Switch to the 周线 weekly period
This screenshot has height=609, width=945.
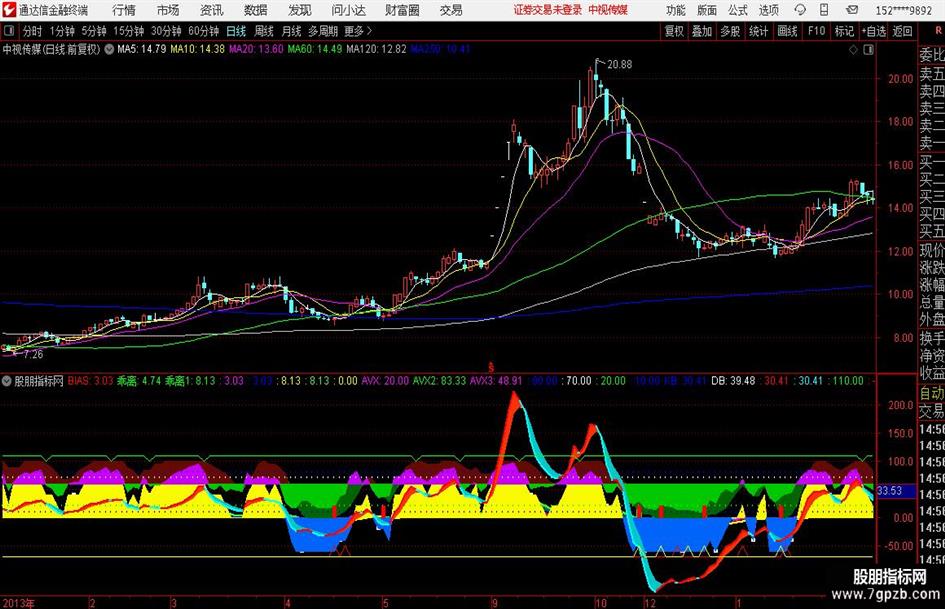click(x=264, y=31)
